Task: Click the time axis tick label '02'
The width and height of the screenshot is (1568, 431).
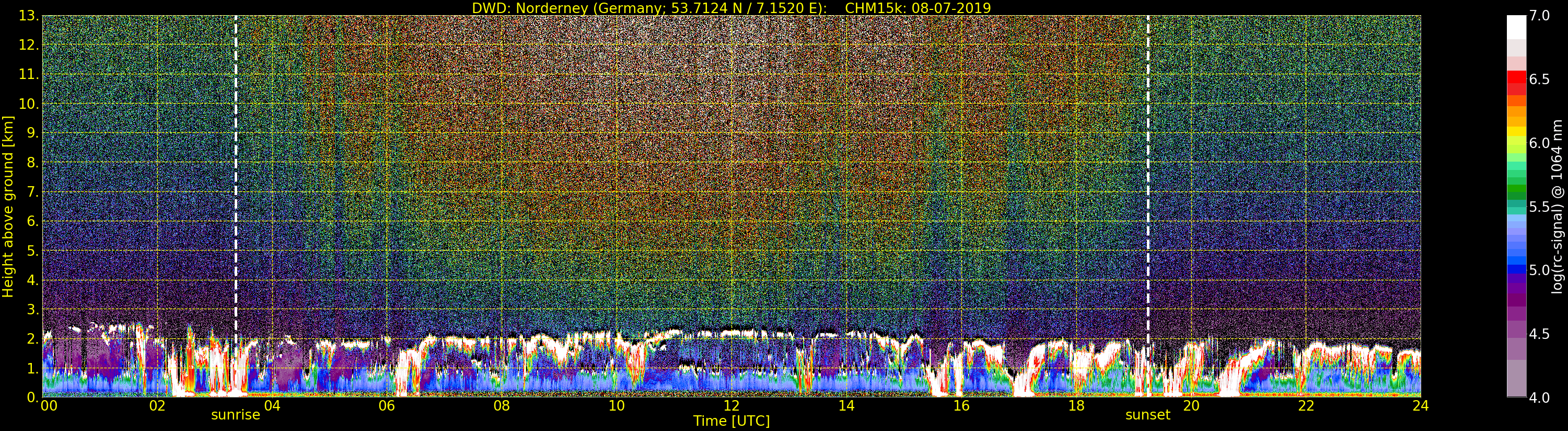Action: (x=157, y=406)
